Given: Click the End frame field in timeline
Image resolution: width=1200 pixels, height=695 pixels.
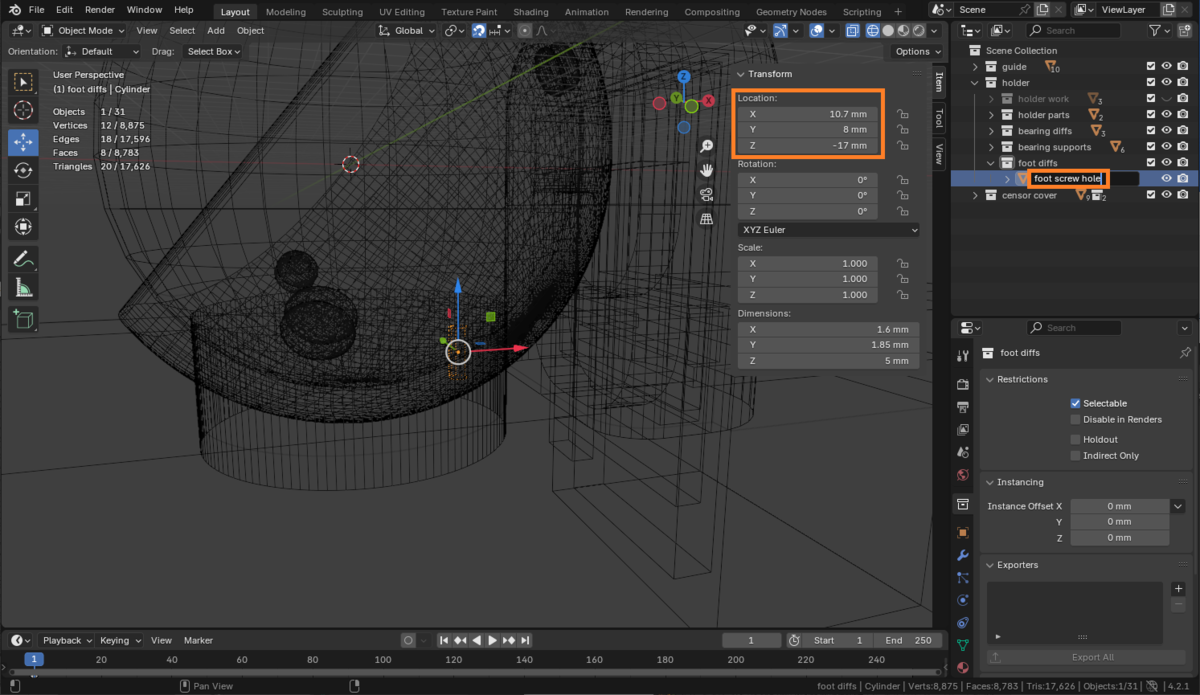Looking at the screenshot, I should pyautogui.click(x=907, y=640).
